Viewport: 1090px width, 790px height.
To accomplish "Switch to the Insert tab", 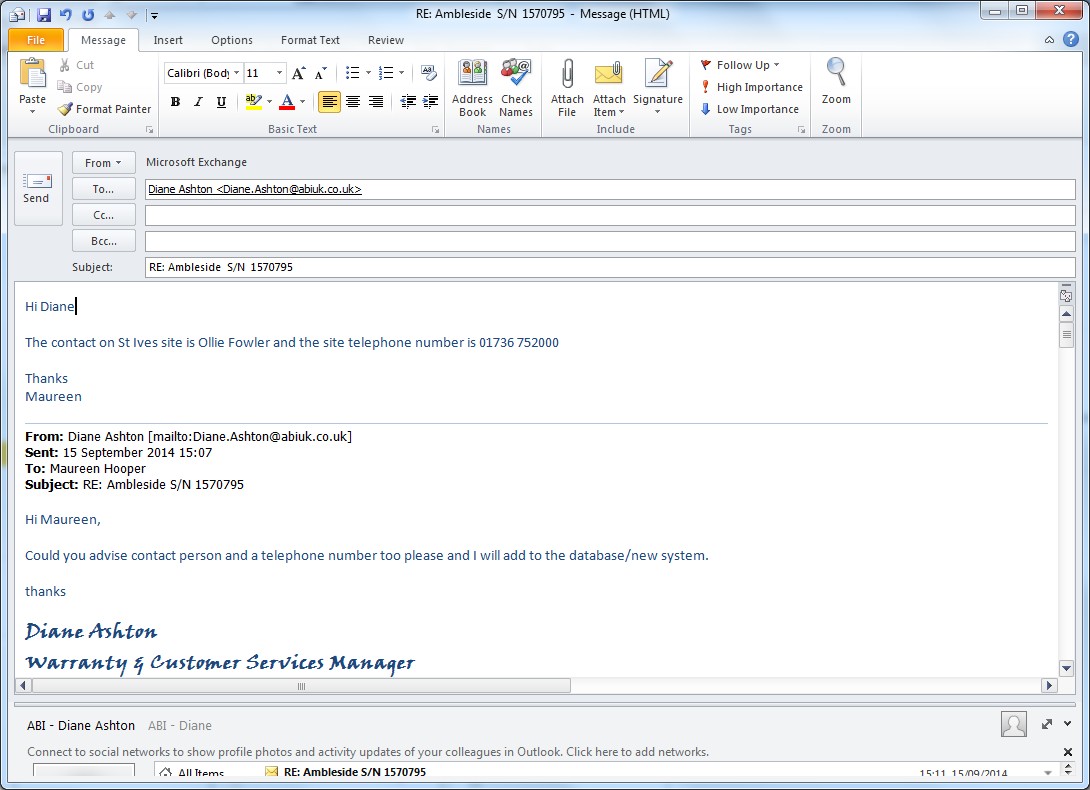I will pyautogui.click(x=168, y=40).
